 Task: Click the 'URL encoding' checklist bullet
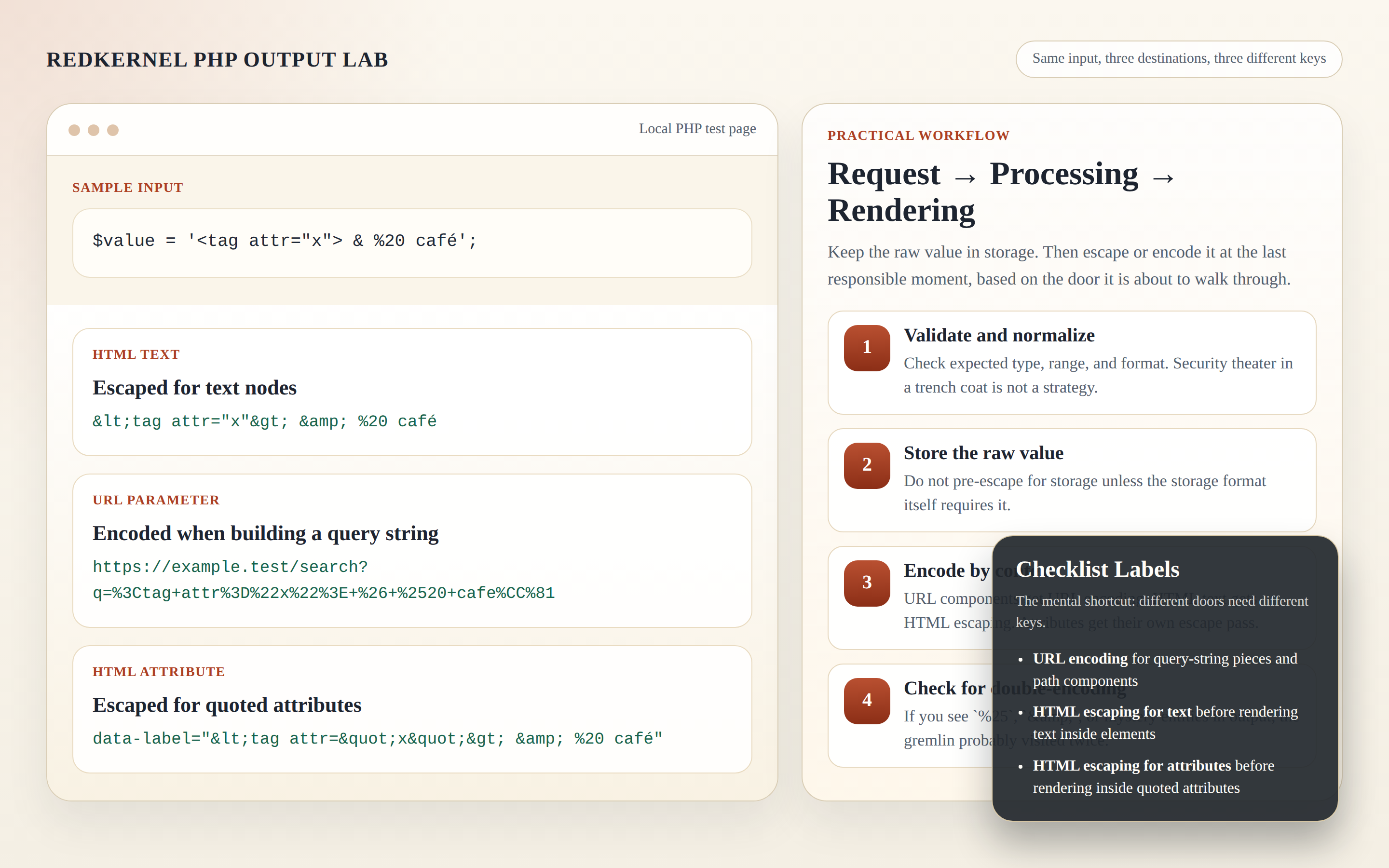(x=1165, y=669)
